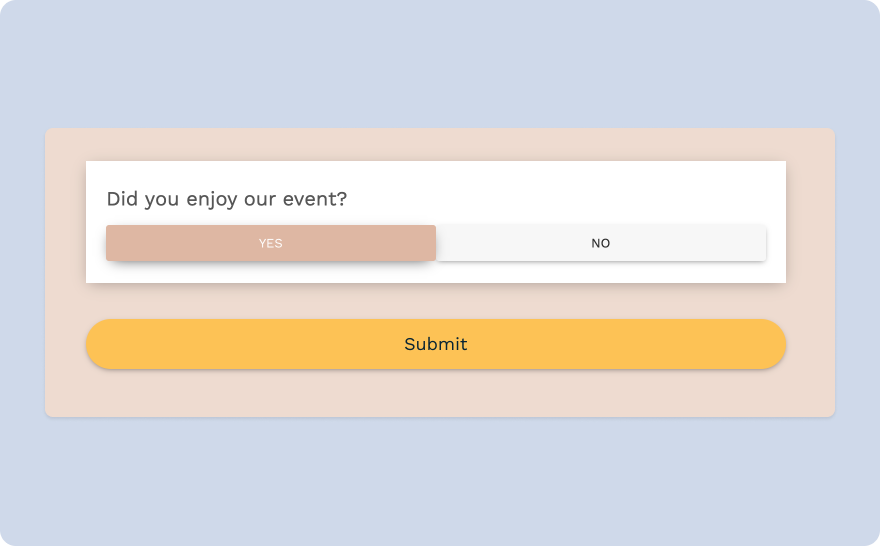Tap the light gray NO segment
The width and height of the screenshot is (880, 546).
601,243
